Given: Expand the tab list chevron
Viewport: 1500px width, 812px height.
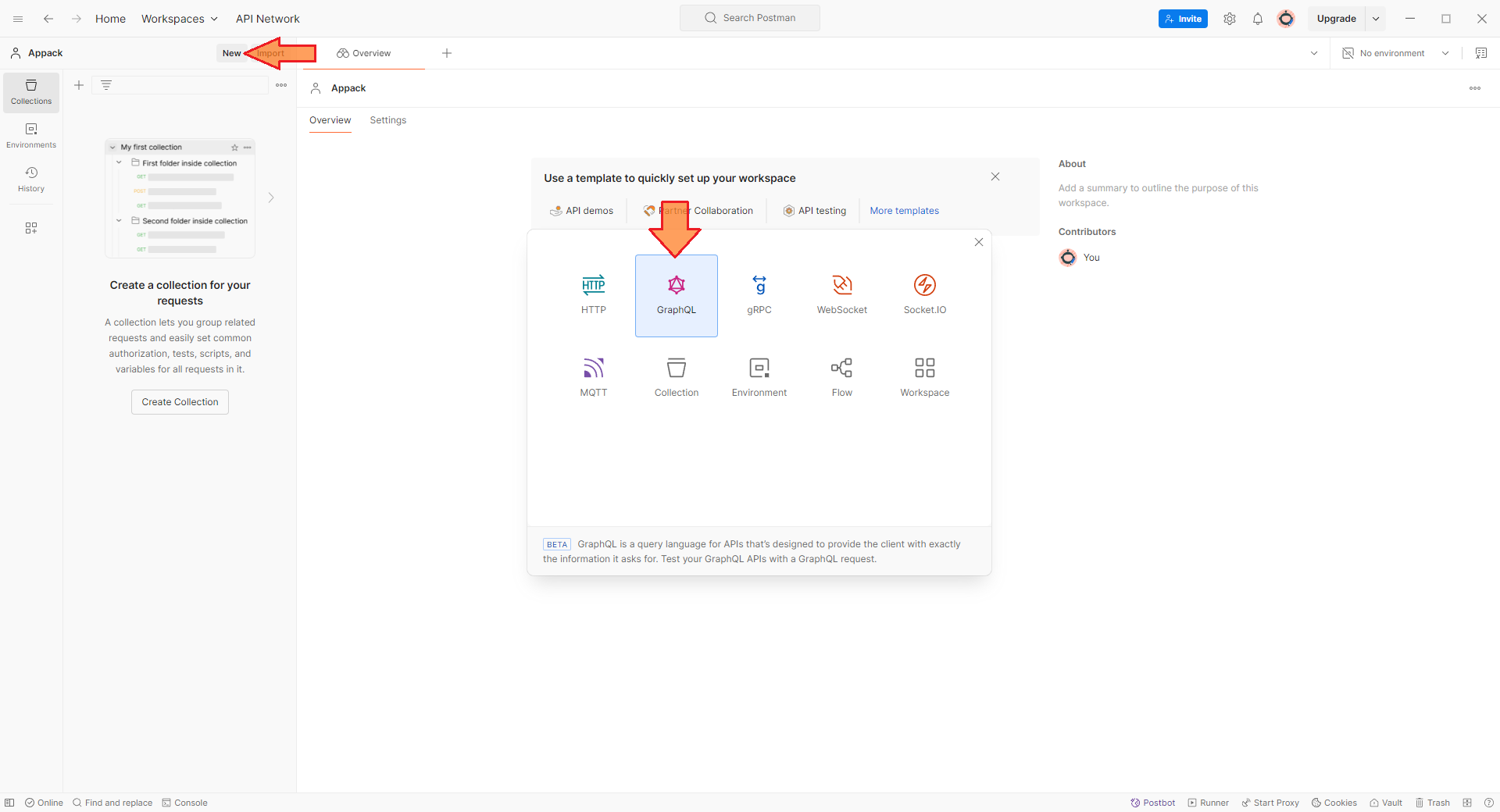Looking at the screenshot, I should tap(1314, 53).
